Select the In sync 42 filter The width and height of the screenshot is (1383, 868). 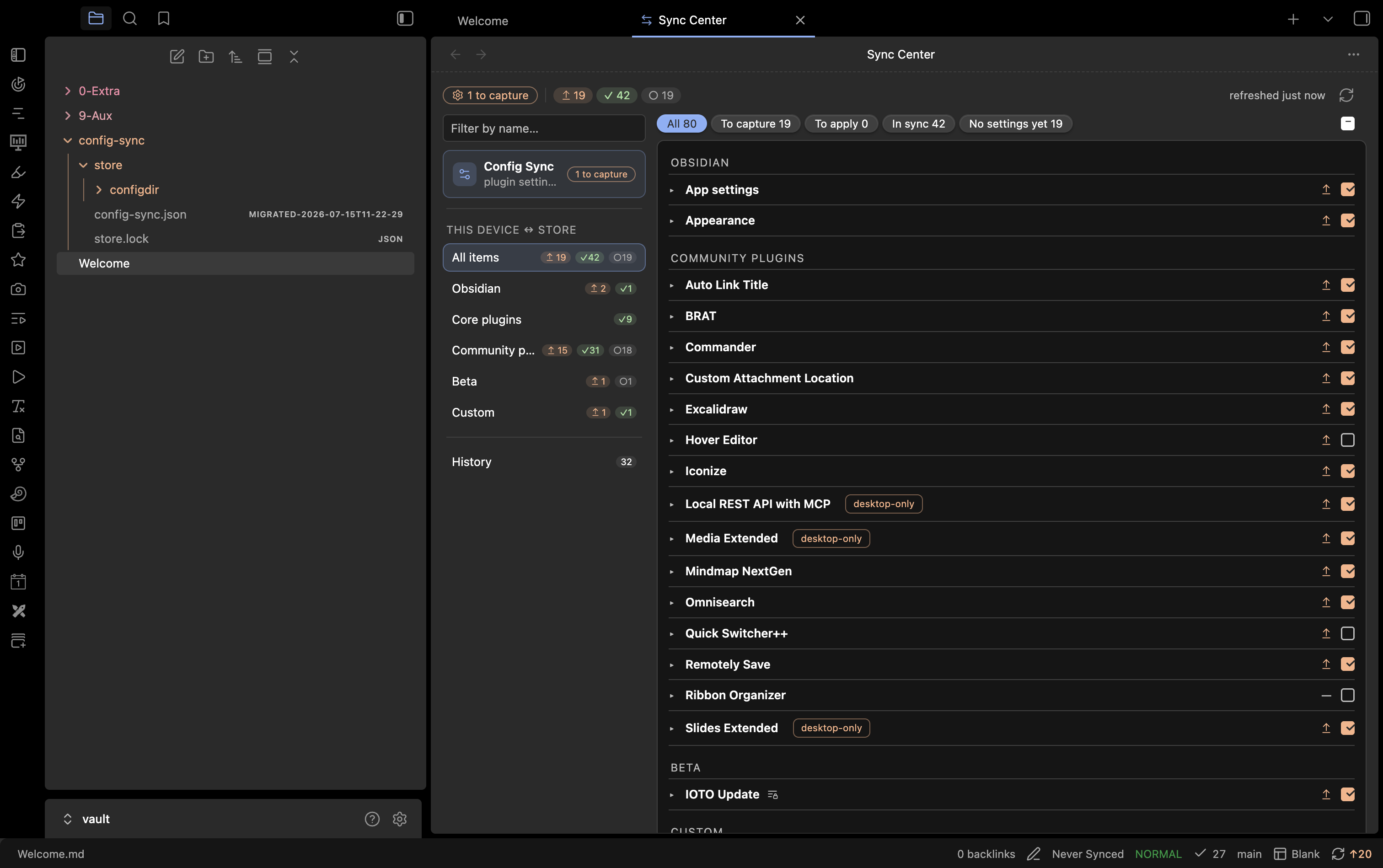coord(918,123)
